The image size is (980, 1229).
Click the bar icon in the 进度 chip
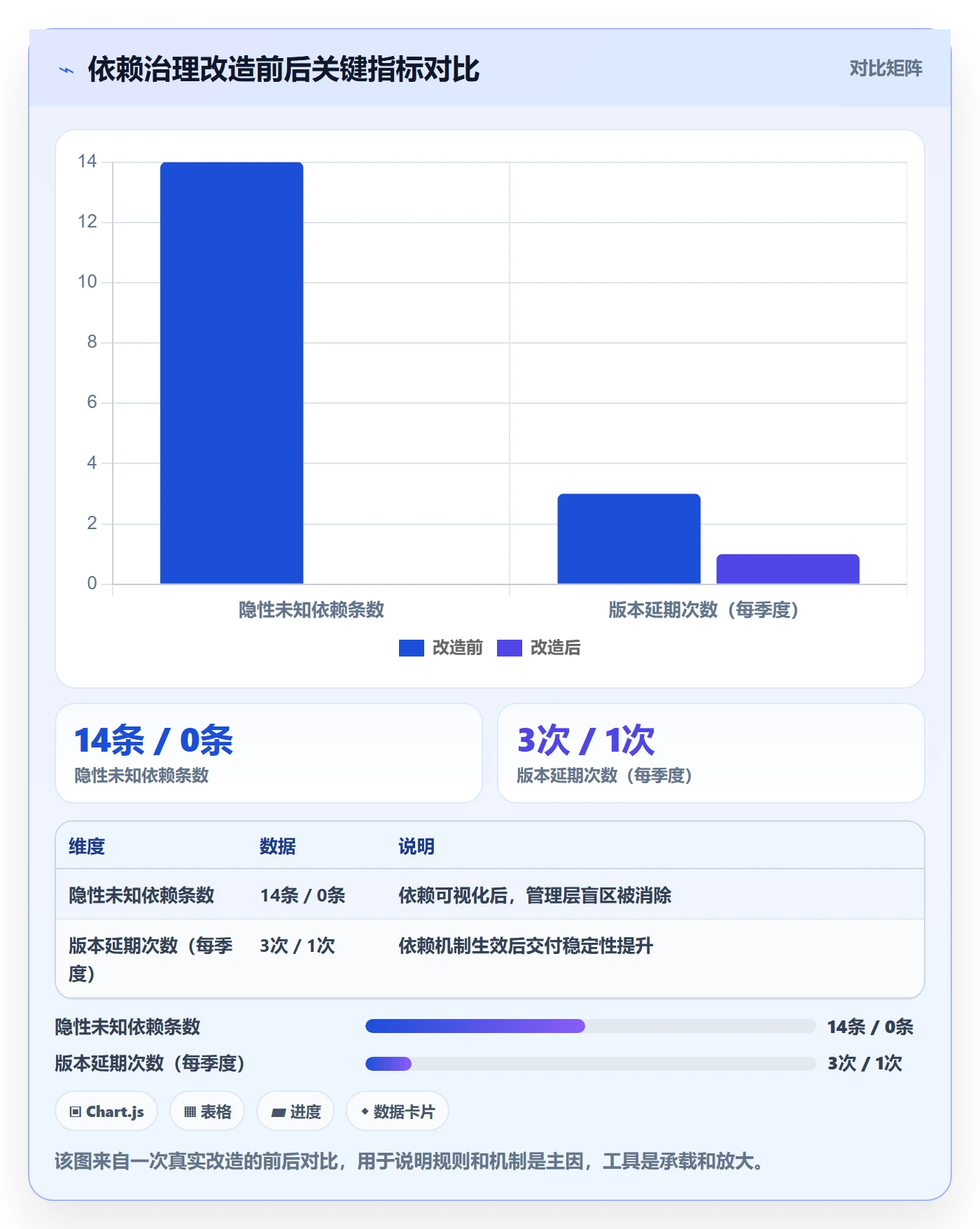point(279,1112)
